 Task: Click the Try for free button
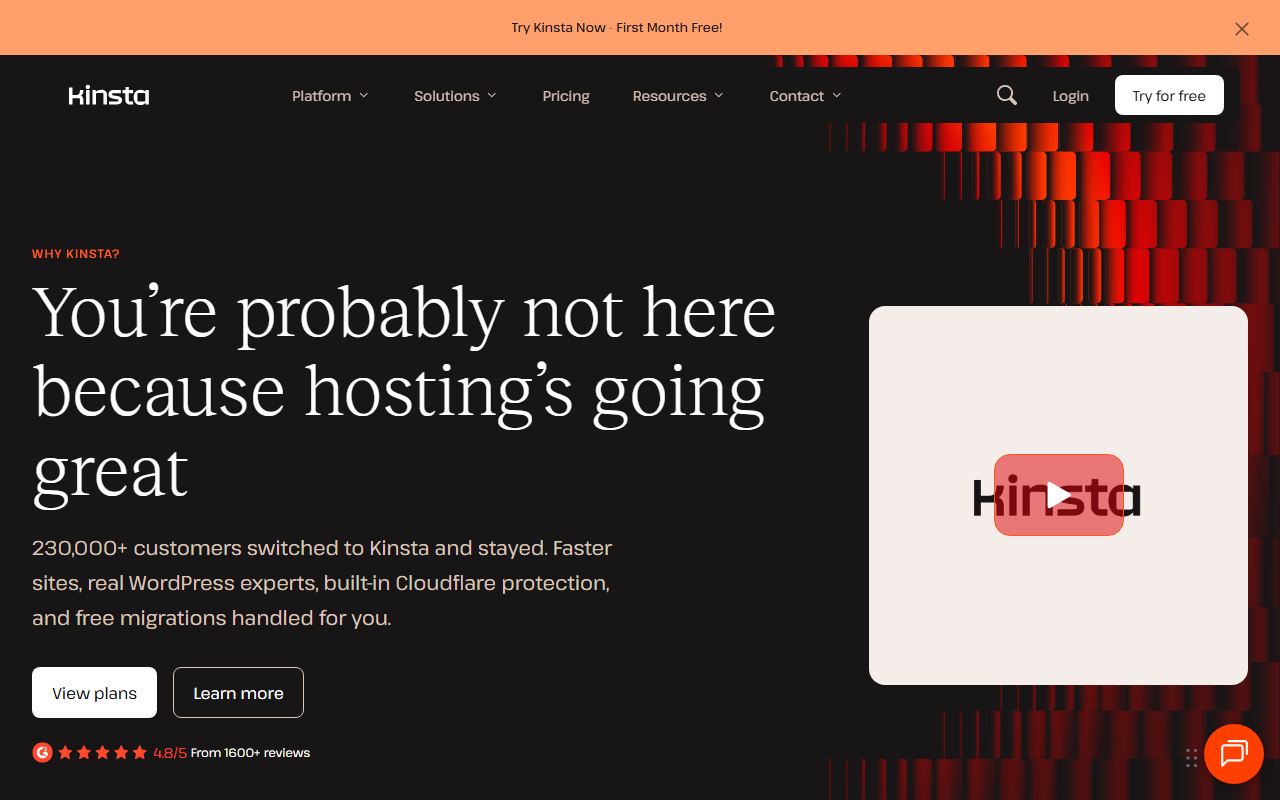click(x=1169, y=95)
